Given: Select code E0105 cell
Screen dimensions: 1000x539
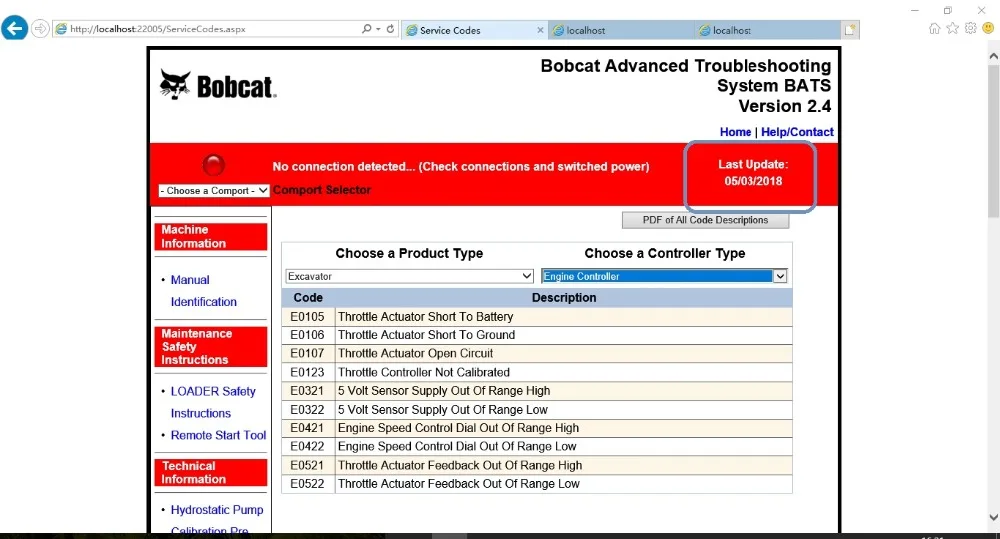Looking at the screenshot, I should [307, 316].
